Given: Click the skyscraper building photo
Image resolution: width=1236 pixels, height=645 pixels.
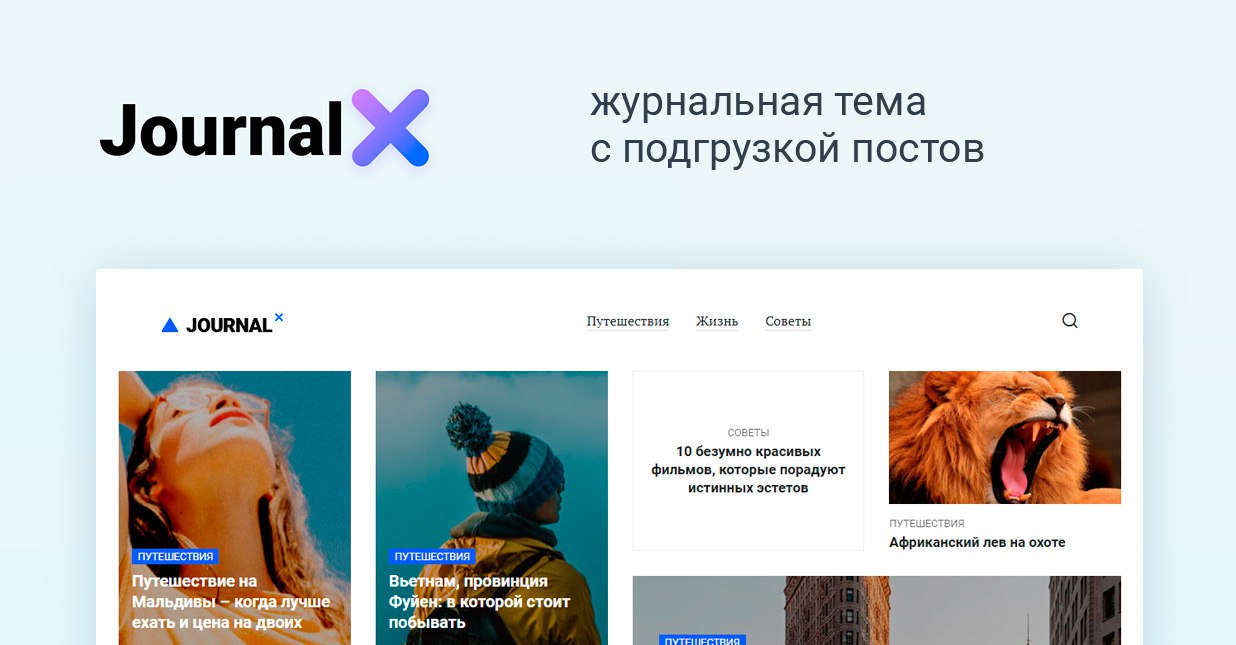Looking at the screenshot, I should [x=877, y=610].
